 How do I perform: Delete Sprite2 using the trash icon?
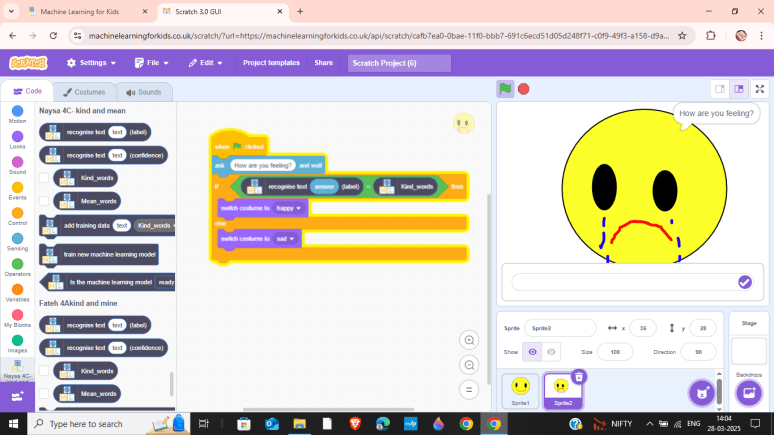tap(579, 377)
